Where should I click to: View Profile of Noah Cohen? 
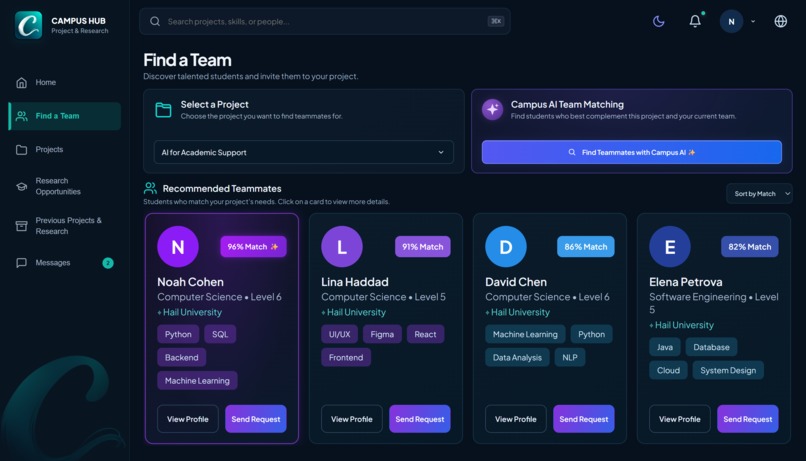[x=188, y=419]
